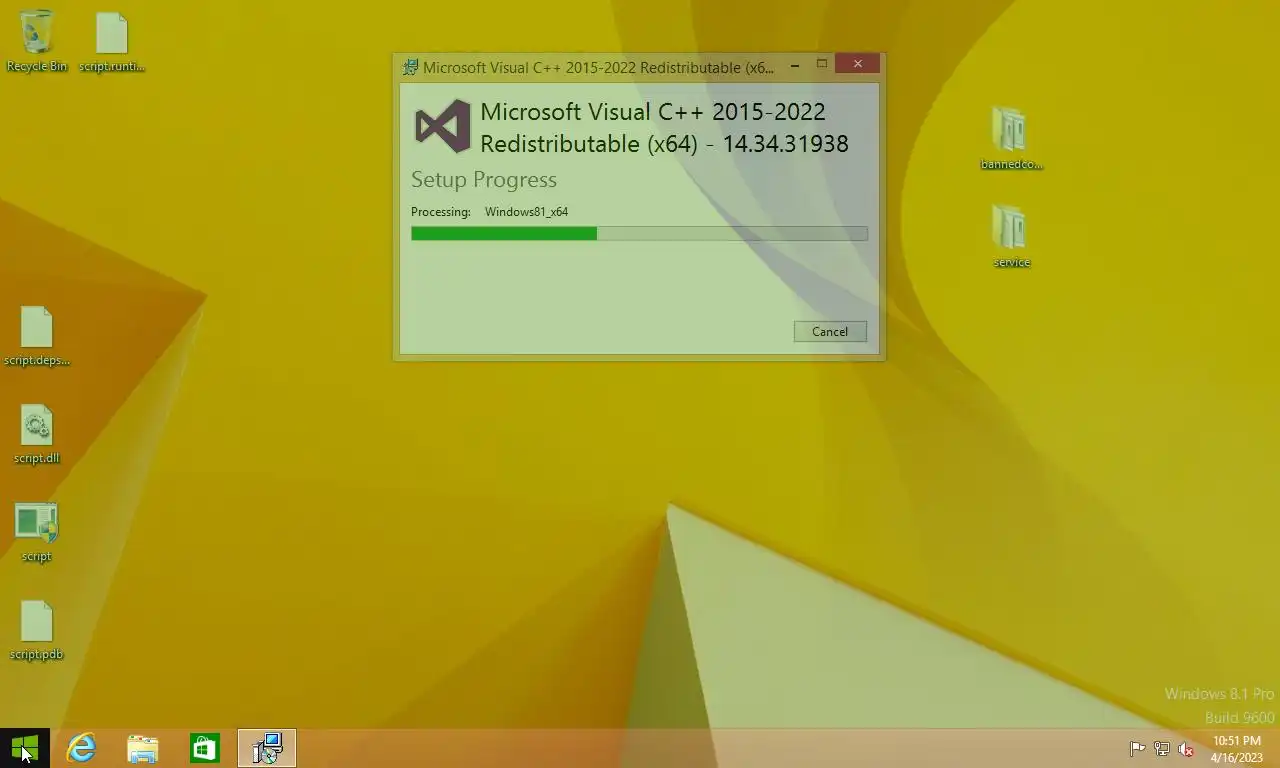This screenshot has height=768, width=1280.
Task: Open Windows Store from taskbar
Action: 205,748
